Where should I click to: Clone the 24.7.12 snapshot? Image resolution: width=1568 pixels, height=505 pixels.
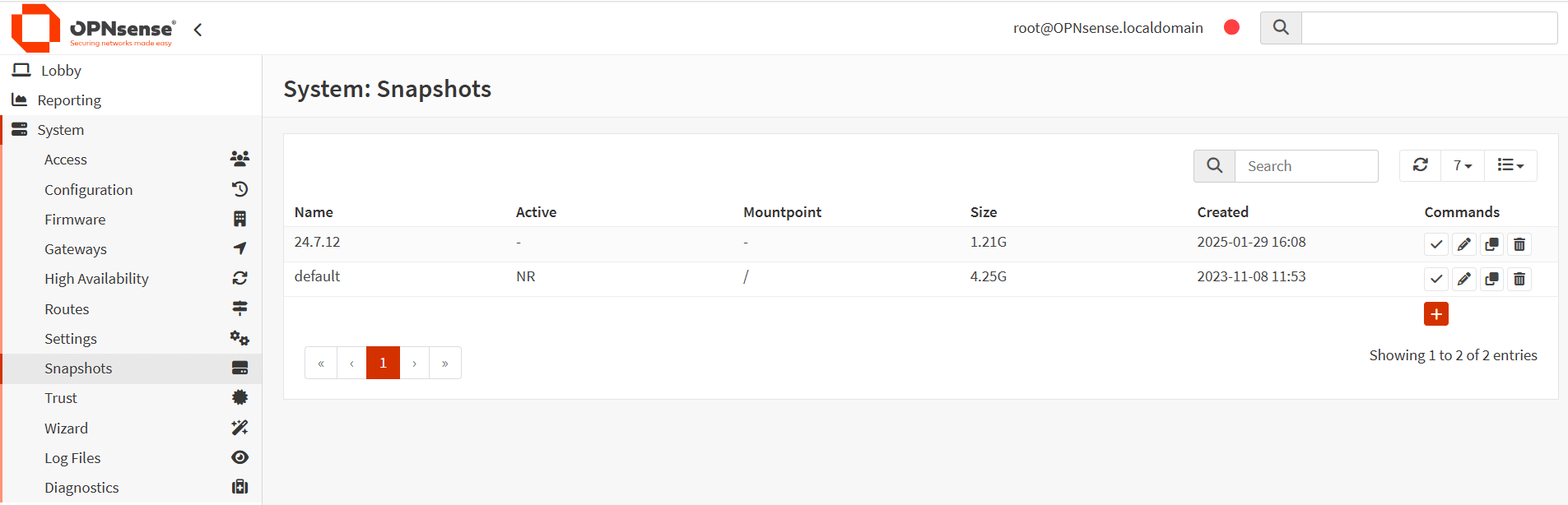(x=1491, y=244)
